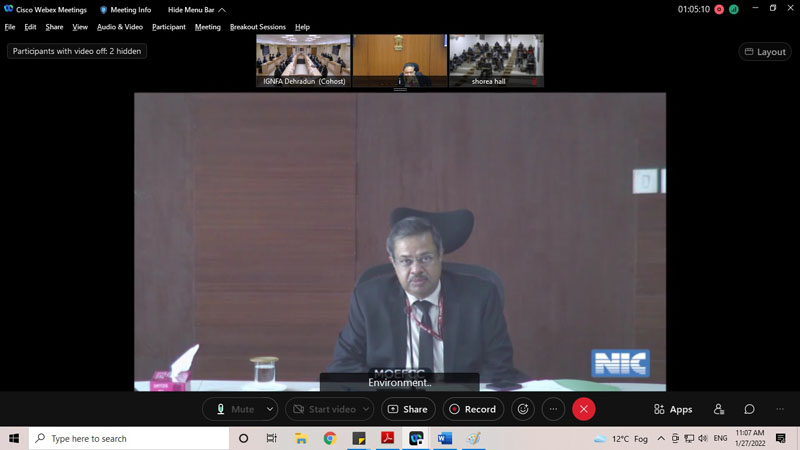
Task: Collapse the menu with Hide Menu Bar
Action: [196, 10]
